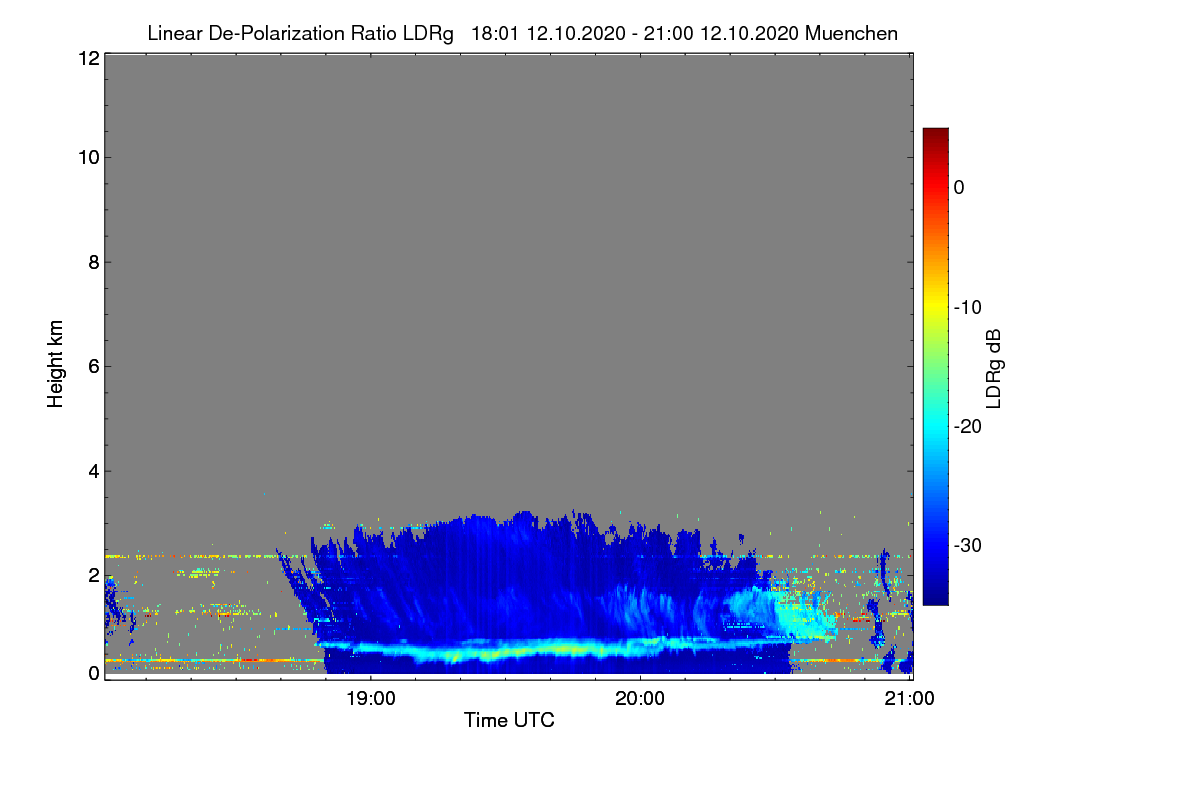The height and width of the screenshot is (800, 1200).
Task: Click the 4 km height tick label
Action: [93, 470]
